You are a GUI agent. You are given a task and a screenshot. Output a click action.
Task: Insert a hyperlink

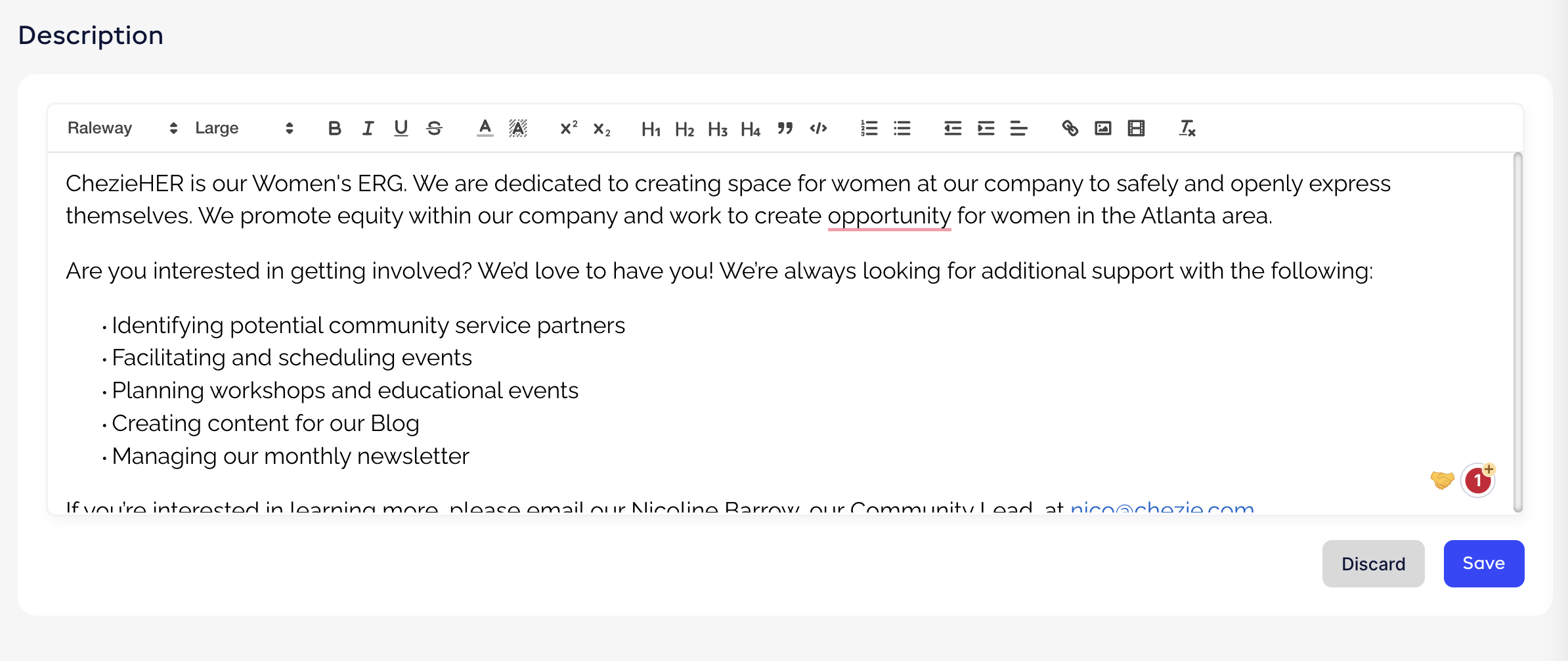pyautogui.click(x=1070, y=128)
